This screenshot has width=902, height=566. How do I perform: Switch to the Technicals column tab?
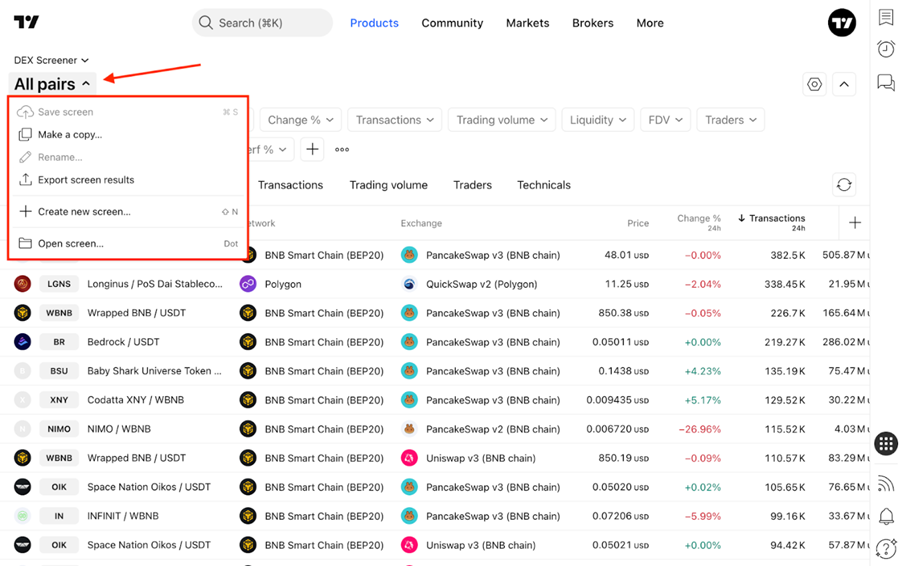[544, 185]
